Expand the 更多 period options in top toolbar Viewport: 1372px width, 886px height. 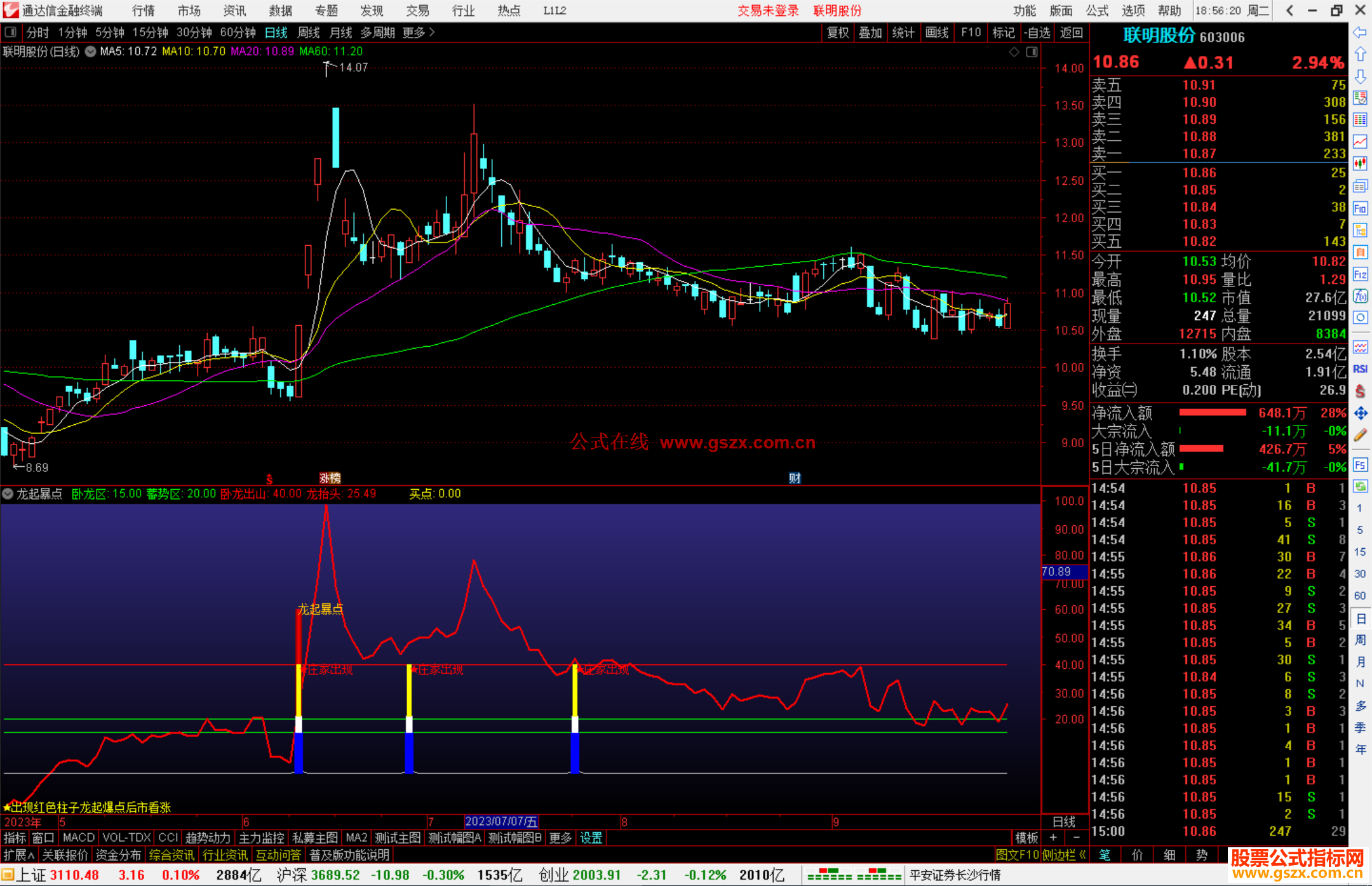[x=419, y=32]
